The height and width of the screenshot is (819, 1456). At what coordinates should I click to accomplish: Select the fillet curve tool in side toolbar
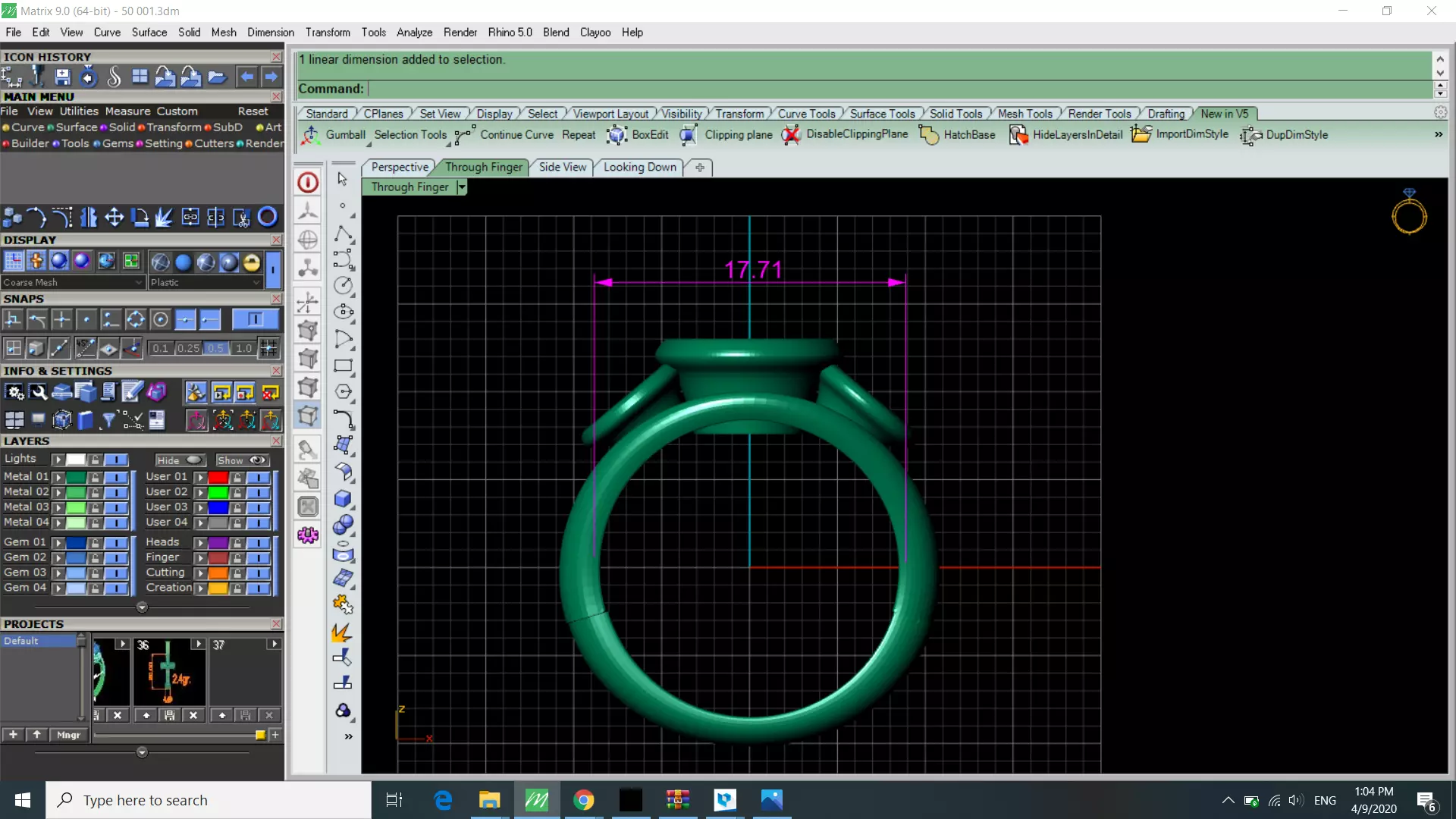coord(343,419)
